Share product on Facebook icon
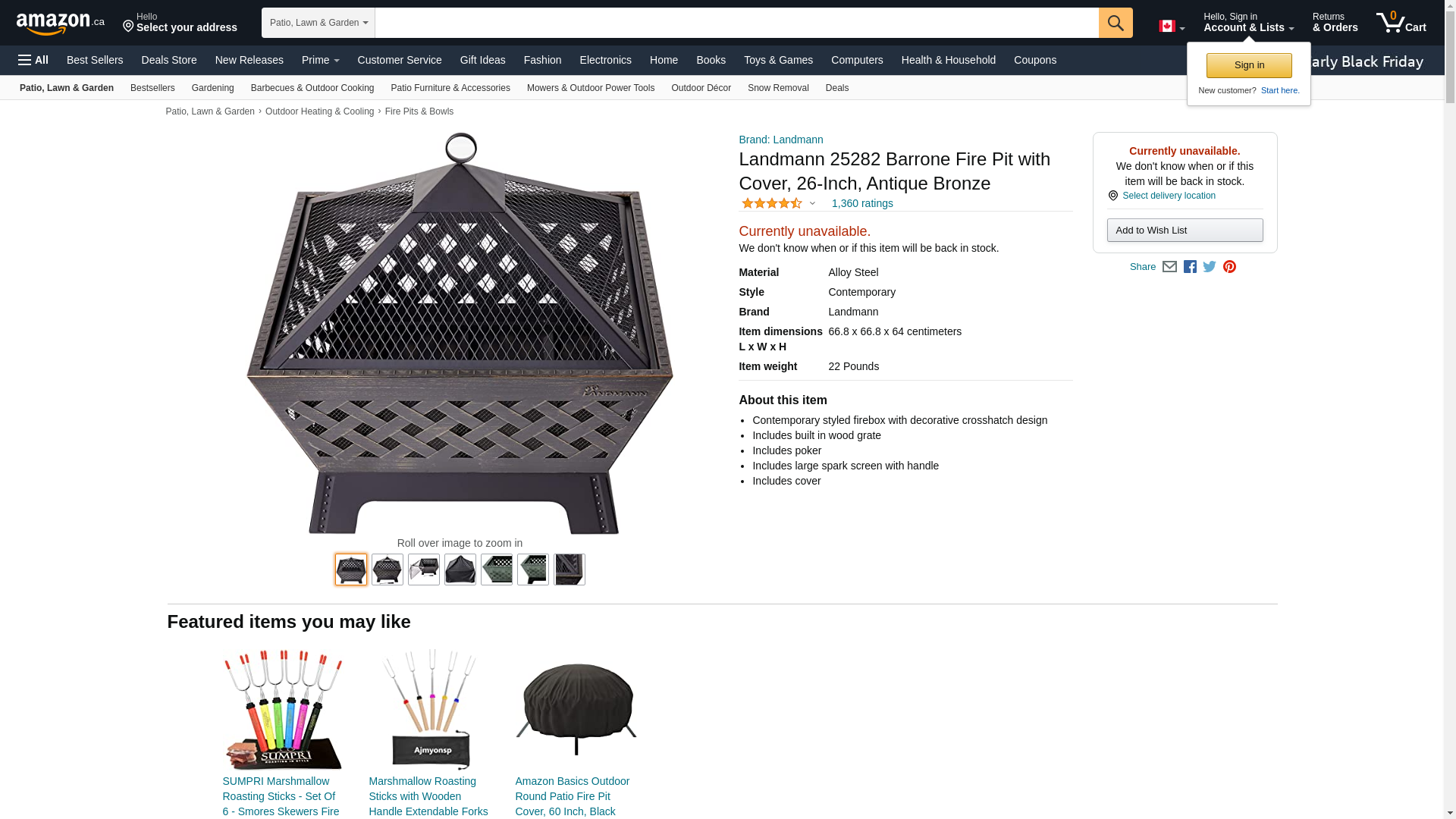 pos(1190,267)
